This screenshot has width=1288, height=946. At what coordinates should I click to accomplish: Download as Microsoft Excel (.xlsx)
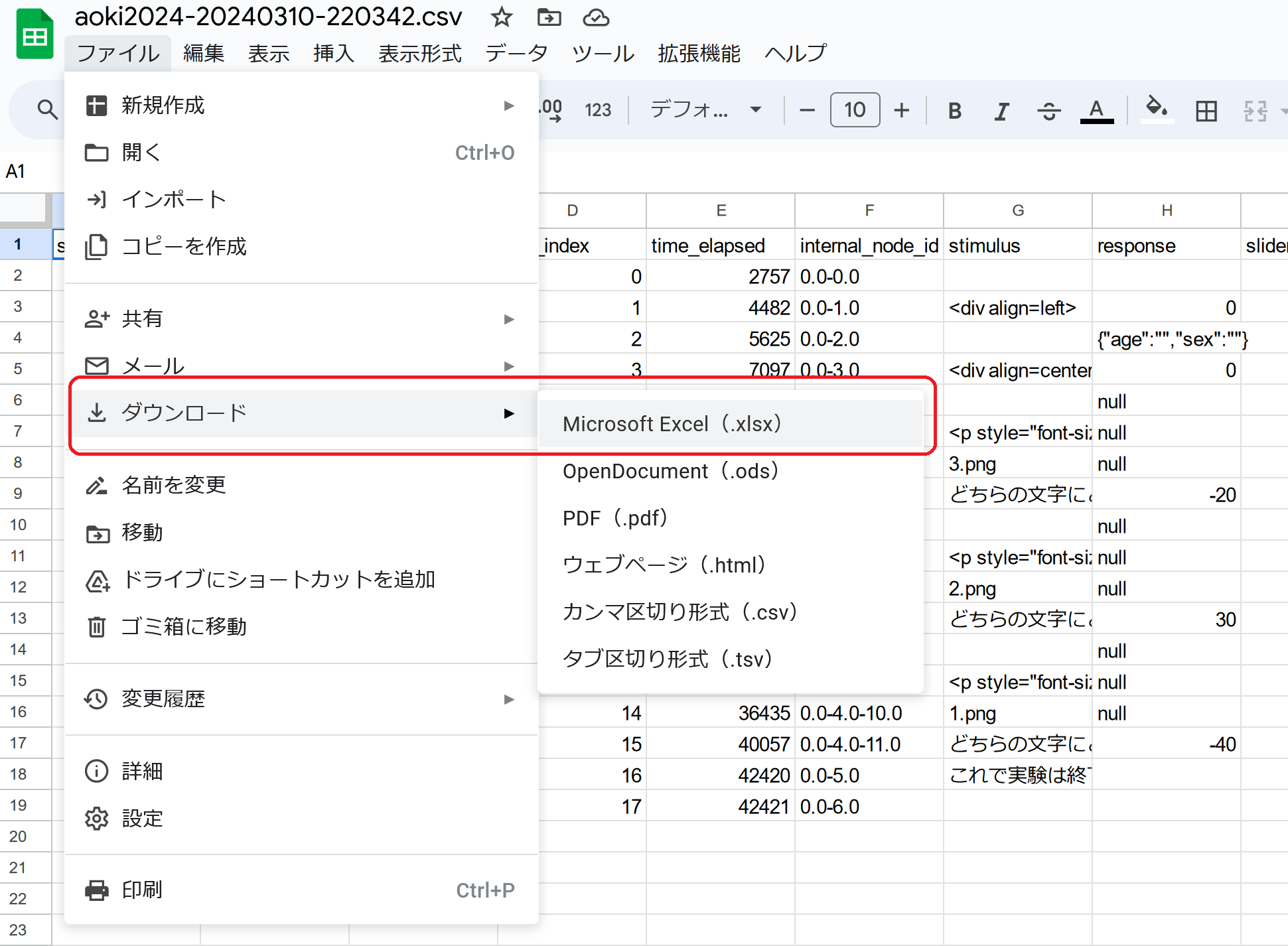pyautogui.click(x=672, y=423)
